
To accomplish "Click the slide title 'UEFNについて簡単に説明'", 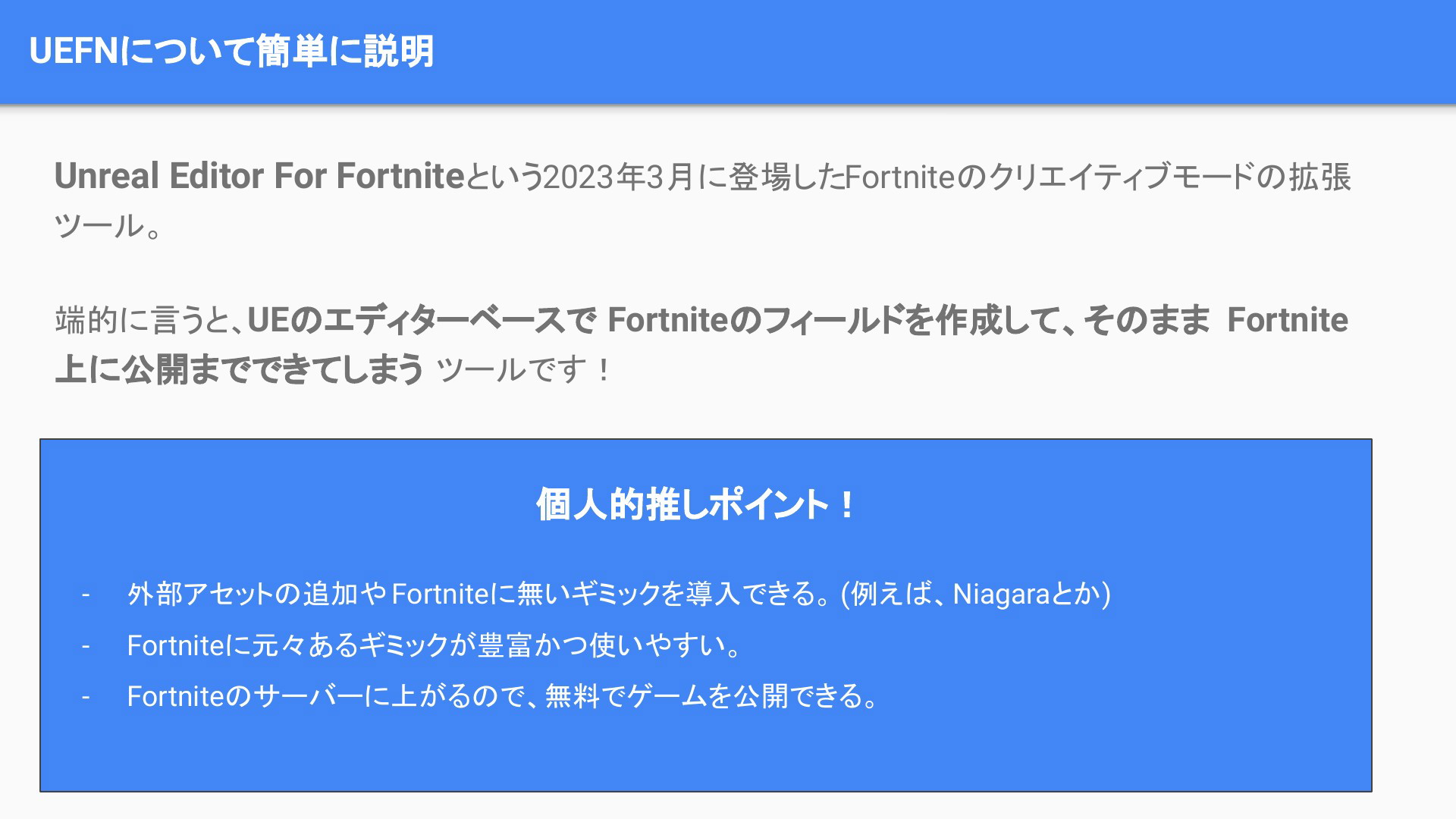I will coord(231,52).
